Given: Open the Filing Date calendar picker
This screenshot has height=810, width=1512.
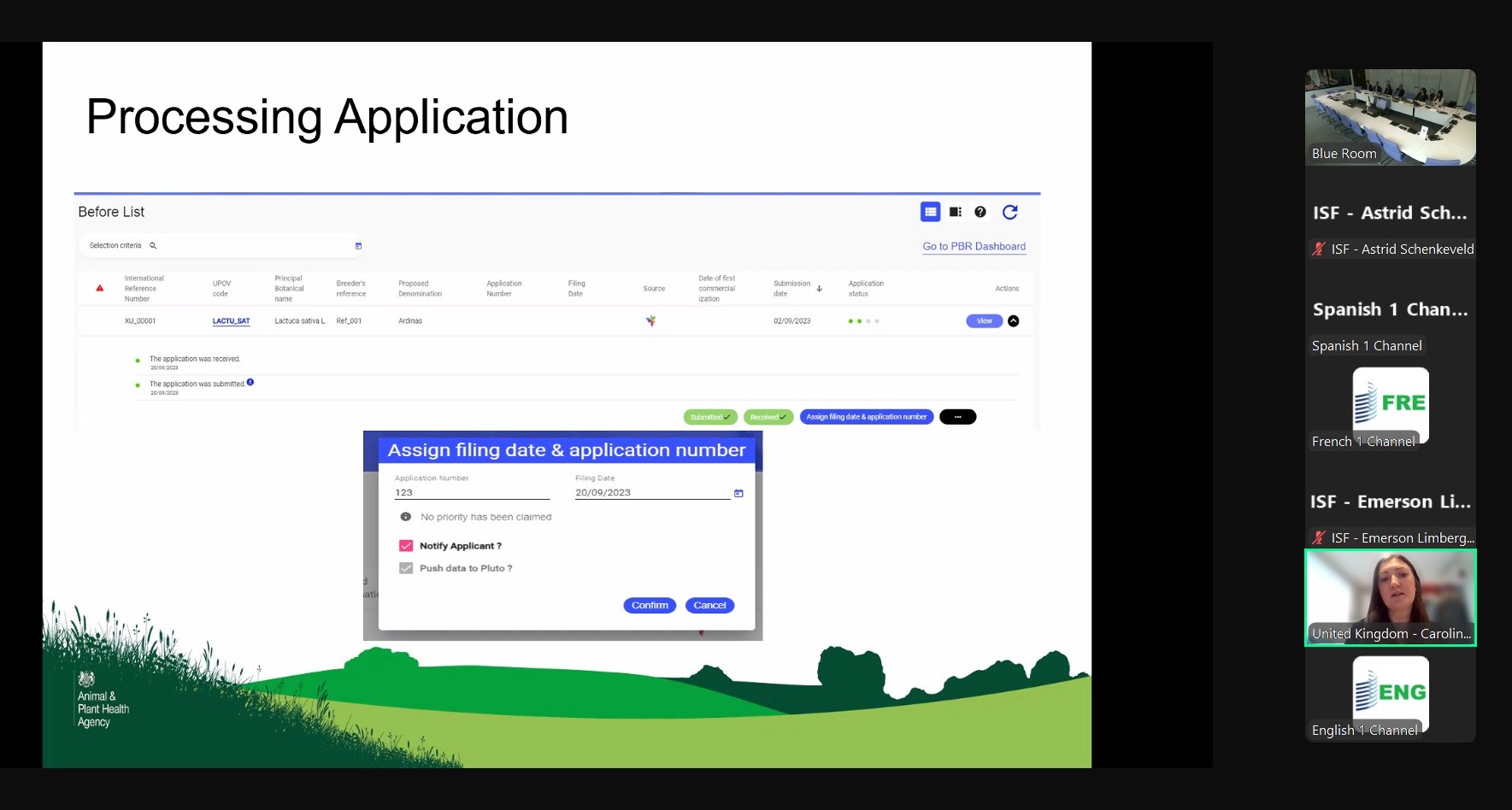Looking at the screenshot, I should 738,493.
